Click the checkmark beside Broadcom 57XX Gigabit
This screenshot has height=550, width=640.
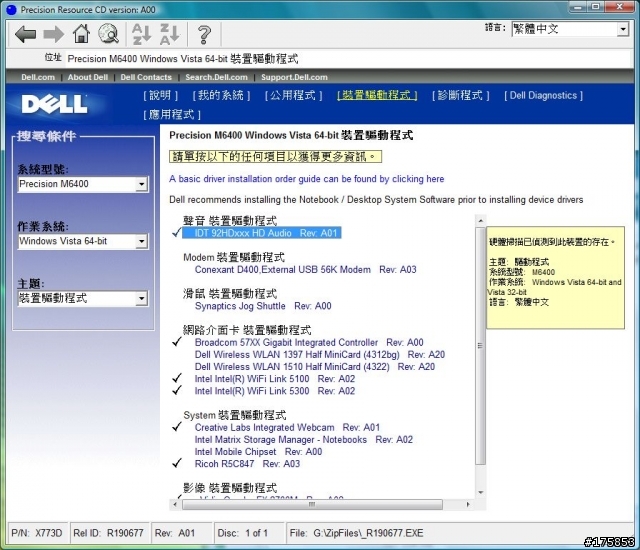click(x=177, y=342)
